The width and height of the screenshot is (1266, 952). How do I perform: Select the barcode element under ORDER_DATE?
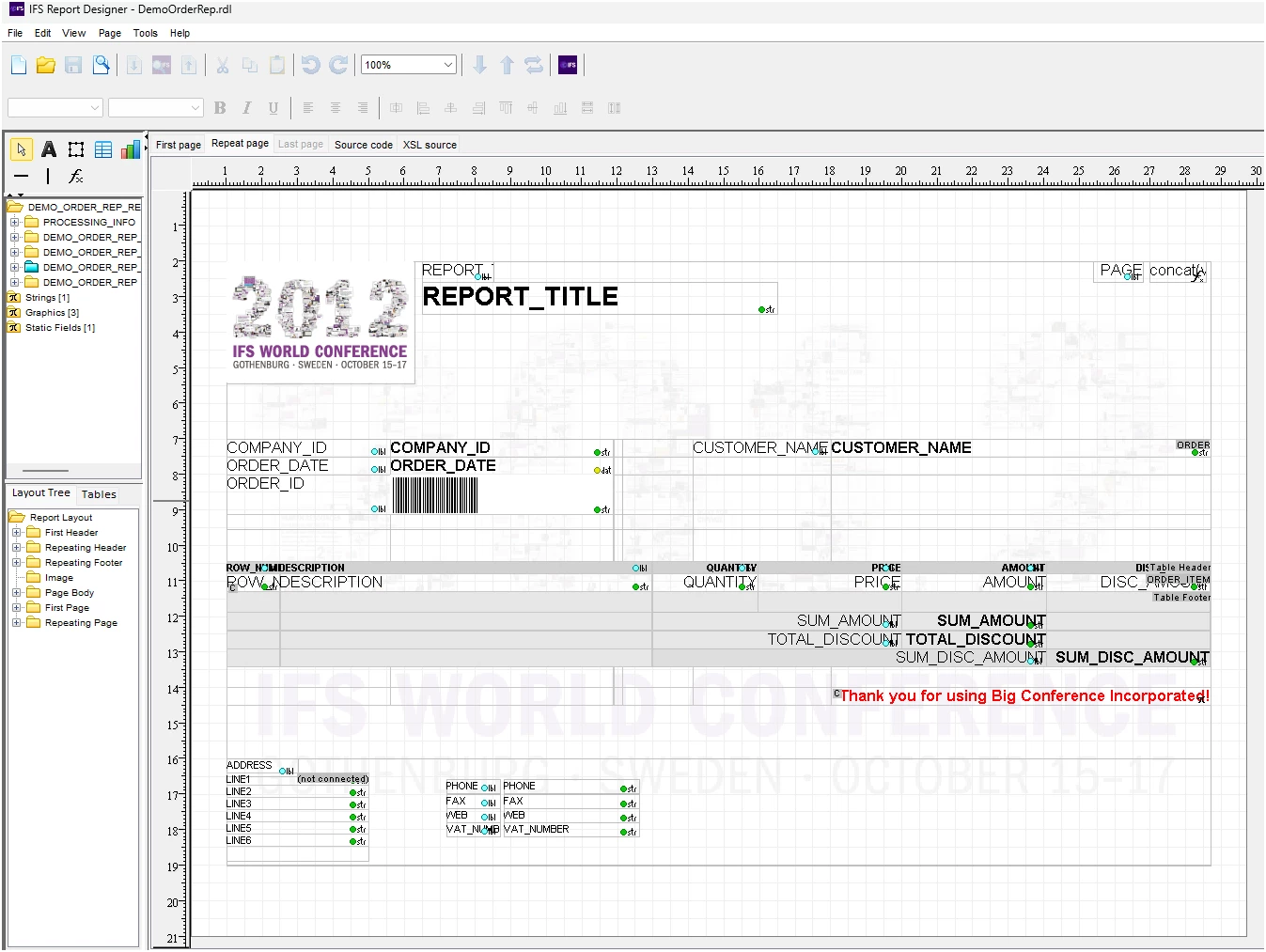(435, 495)
